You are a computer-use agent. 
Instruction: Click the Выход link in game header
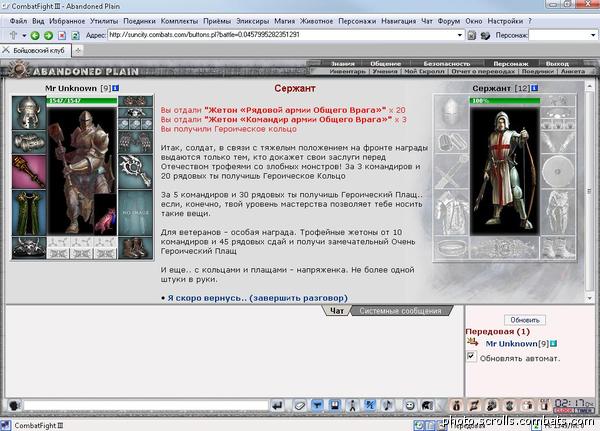pos(557,64)
